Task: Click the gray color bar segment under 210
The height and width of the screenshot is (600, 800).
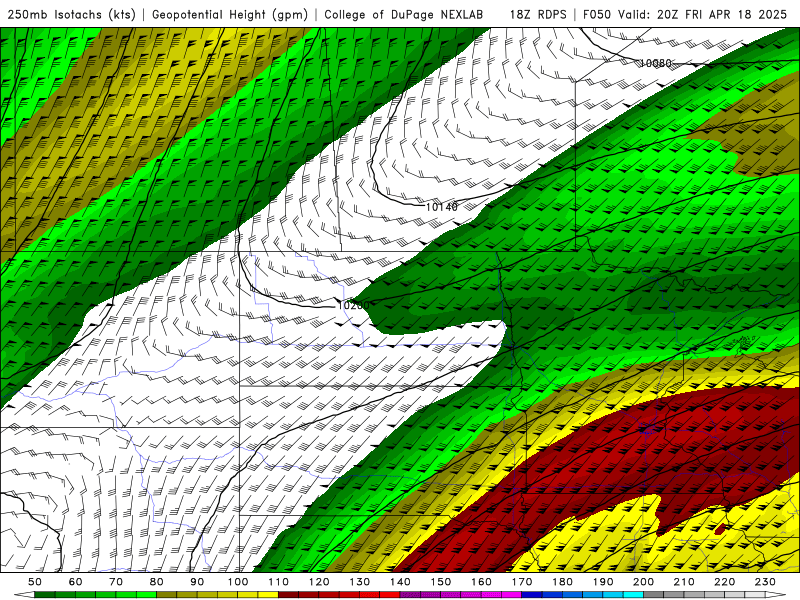Action: (x=694, y=595)
